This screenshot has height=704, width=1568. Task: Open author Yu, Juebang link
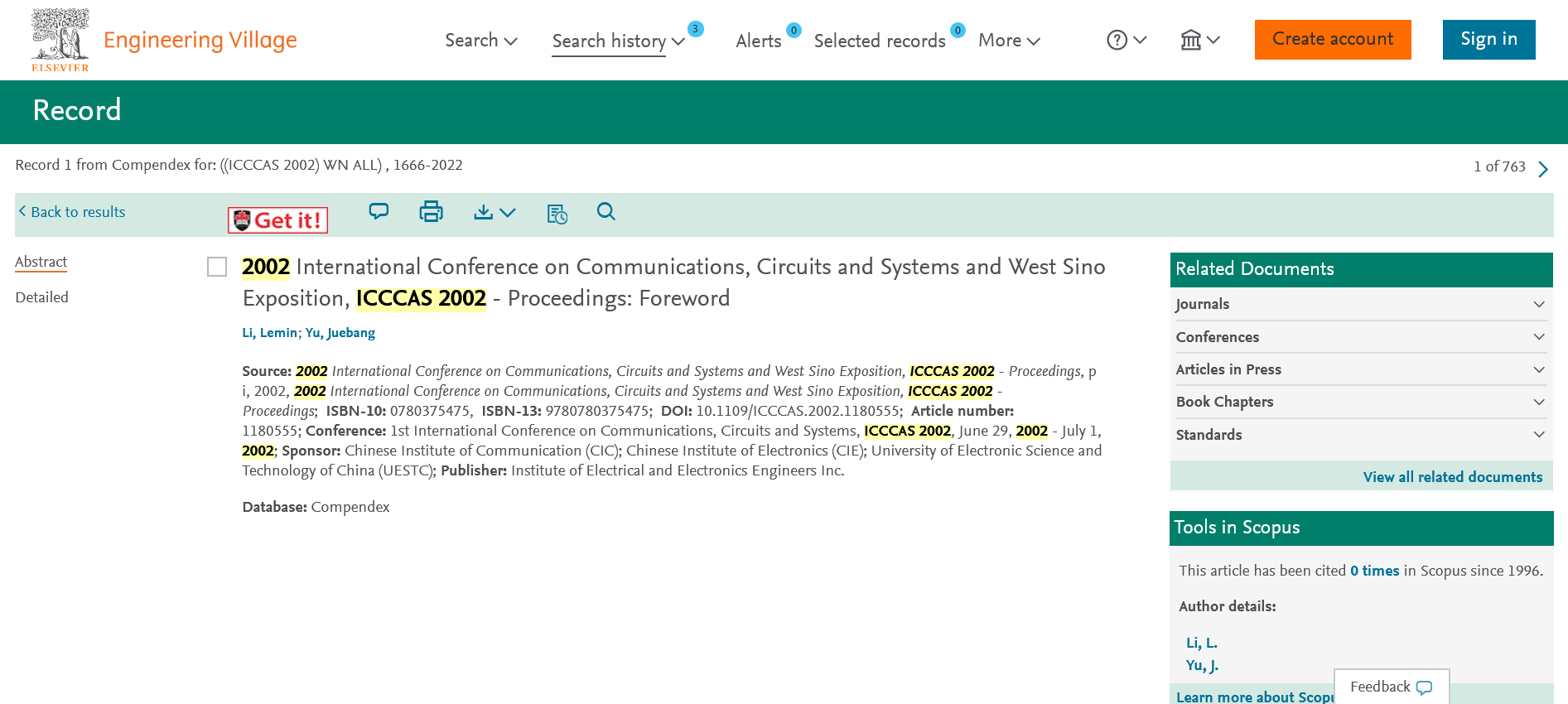340,333
